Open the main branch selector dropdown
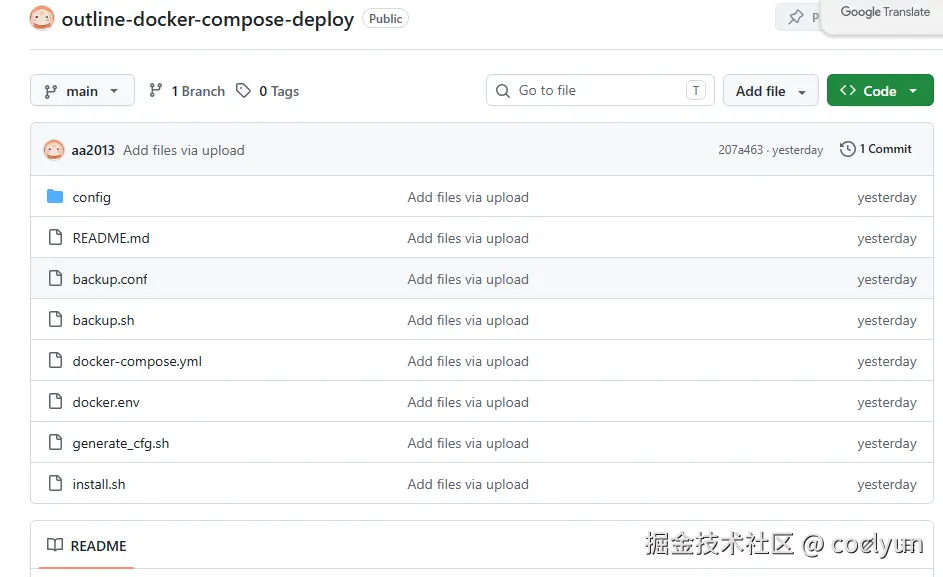943x577 pixels. [x=82, y=90]
